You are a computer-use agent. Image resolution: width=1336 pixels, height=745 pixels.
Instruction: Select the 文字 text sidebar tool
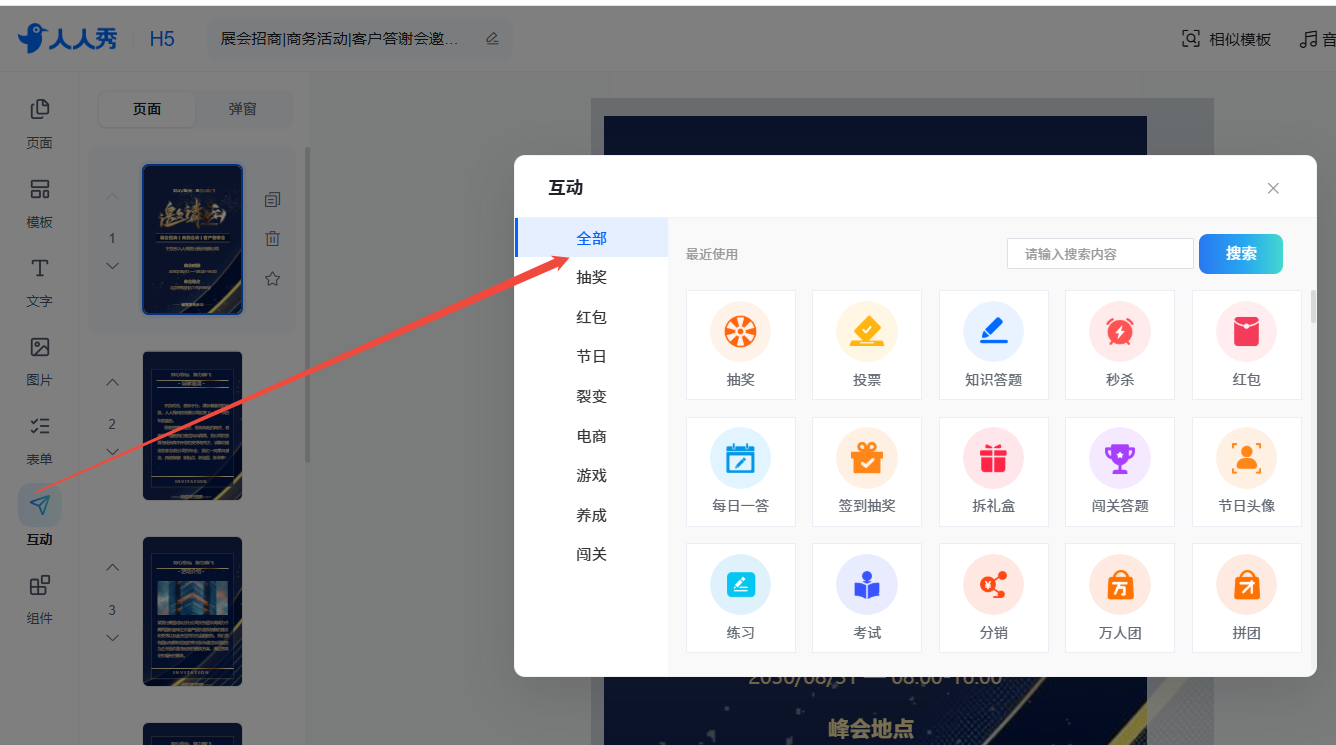coord(39,282)
